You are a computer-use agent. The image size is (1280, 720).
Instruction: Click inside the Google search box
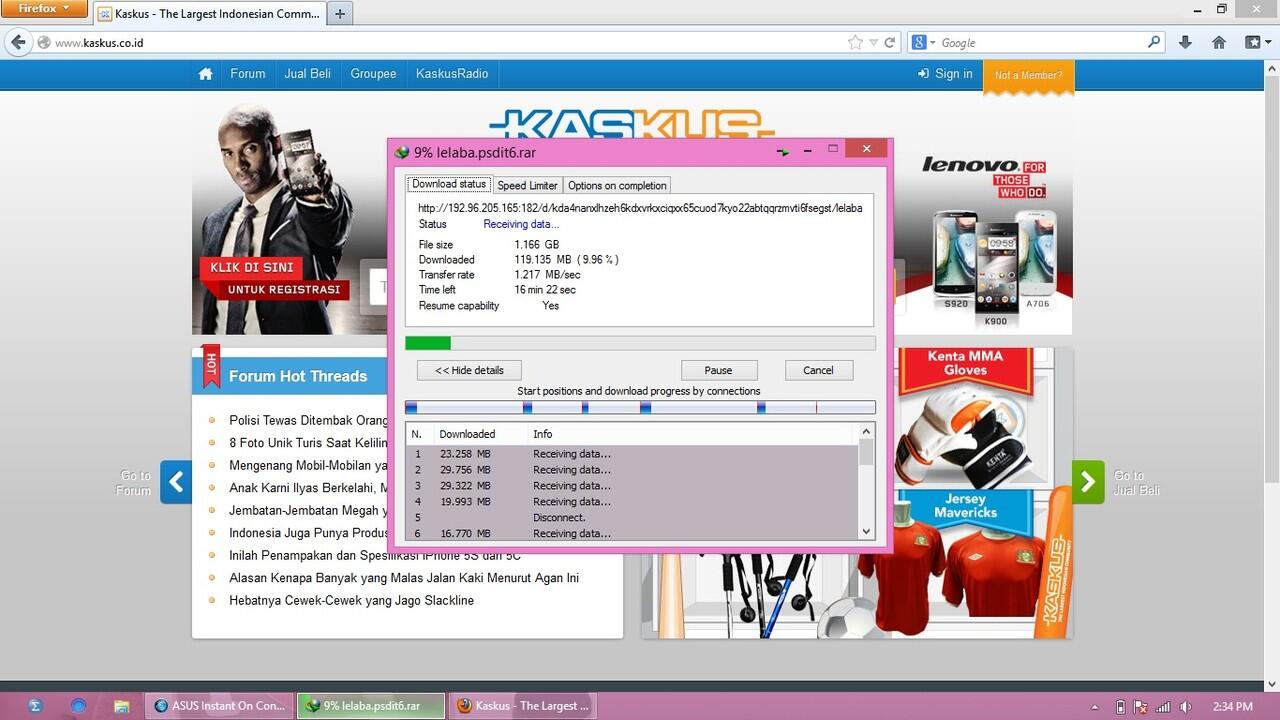coord(1040,43)
